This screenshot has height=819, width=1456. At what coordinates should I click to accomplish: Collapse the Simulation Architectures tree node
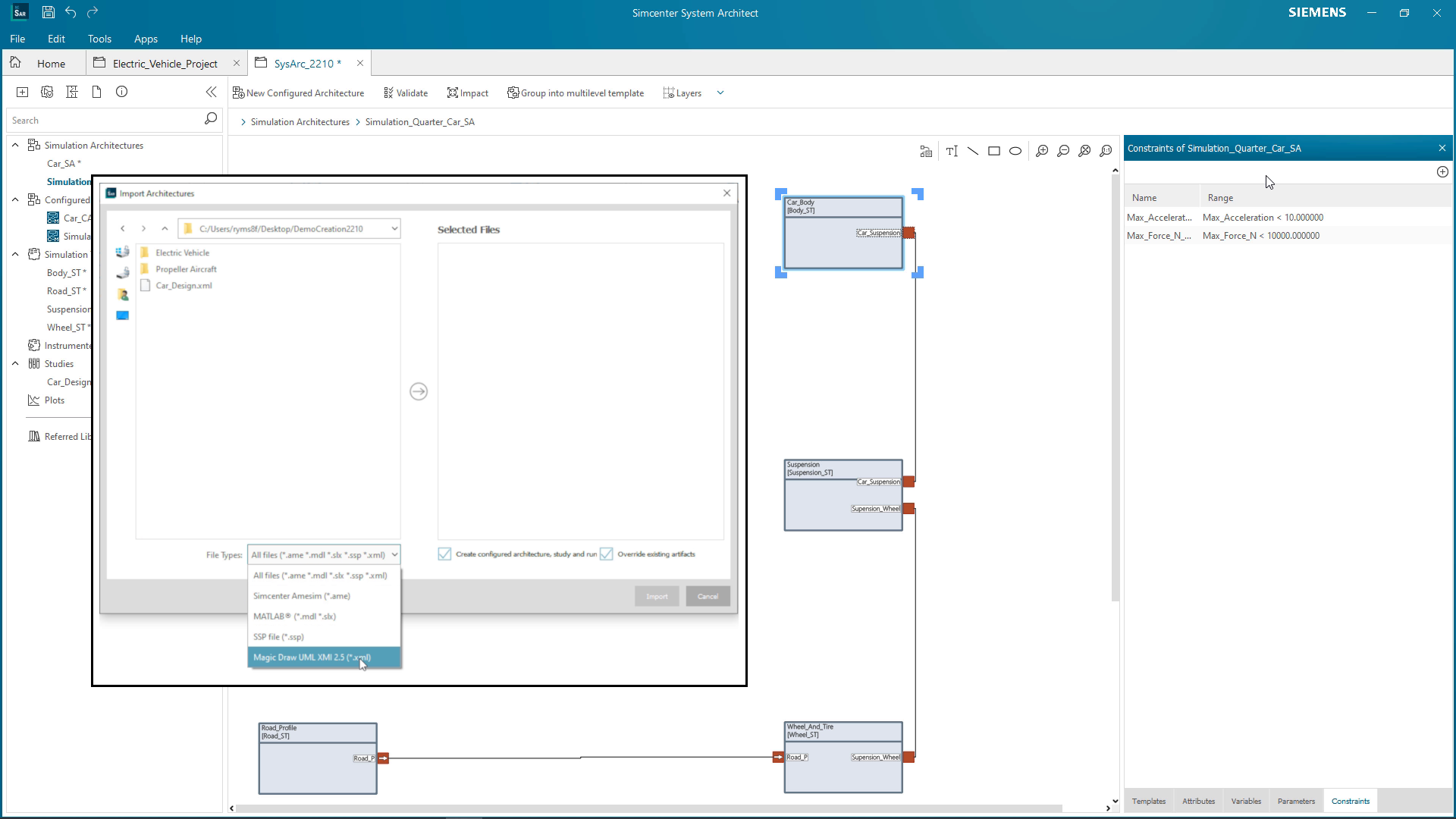click(x=15, y=145)
